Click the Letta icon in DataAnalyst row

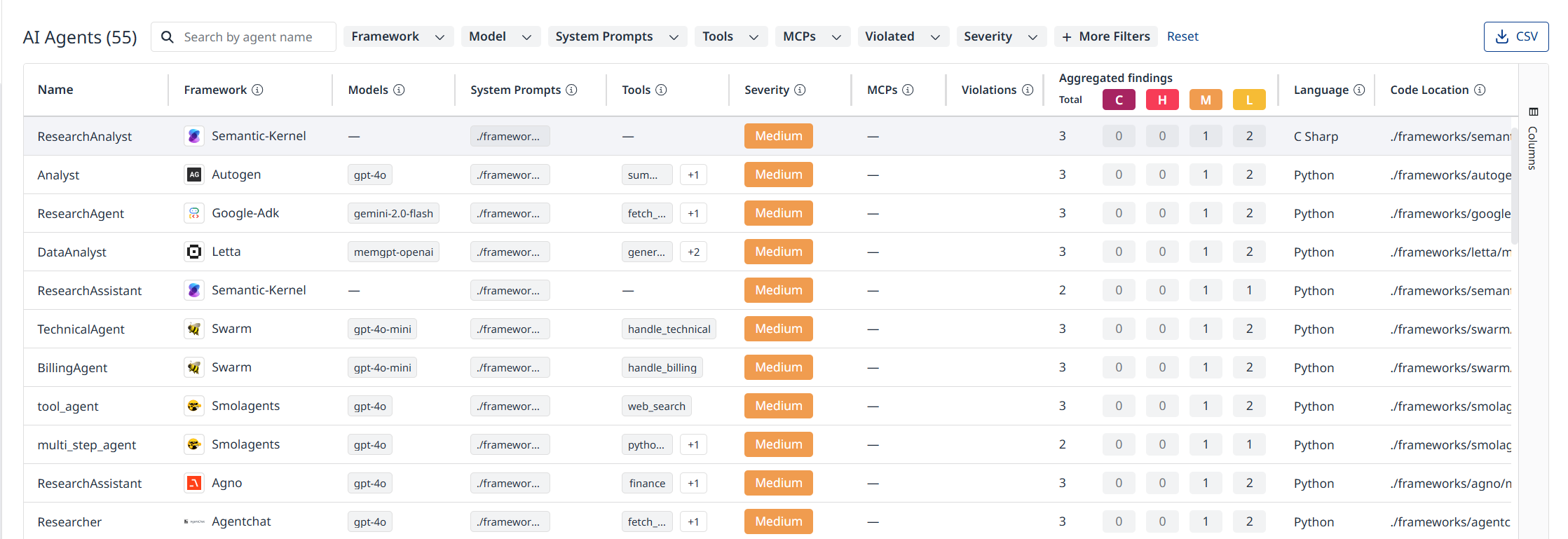(194, 252)
